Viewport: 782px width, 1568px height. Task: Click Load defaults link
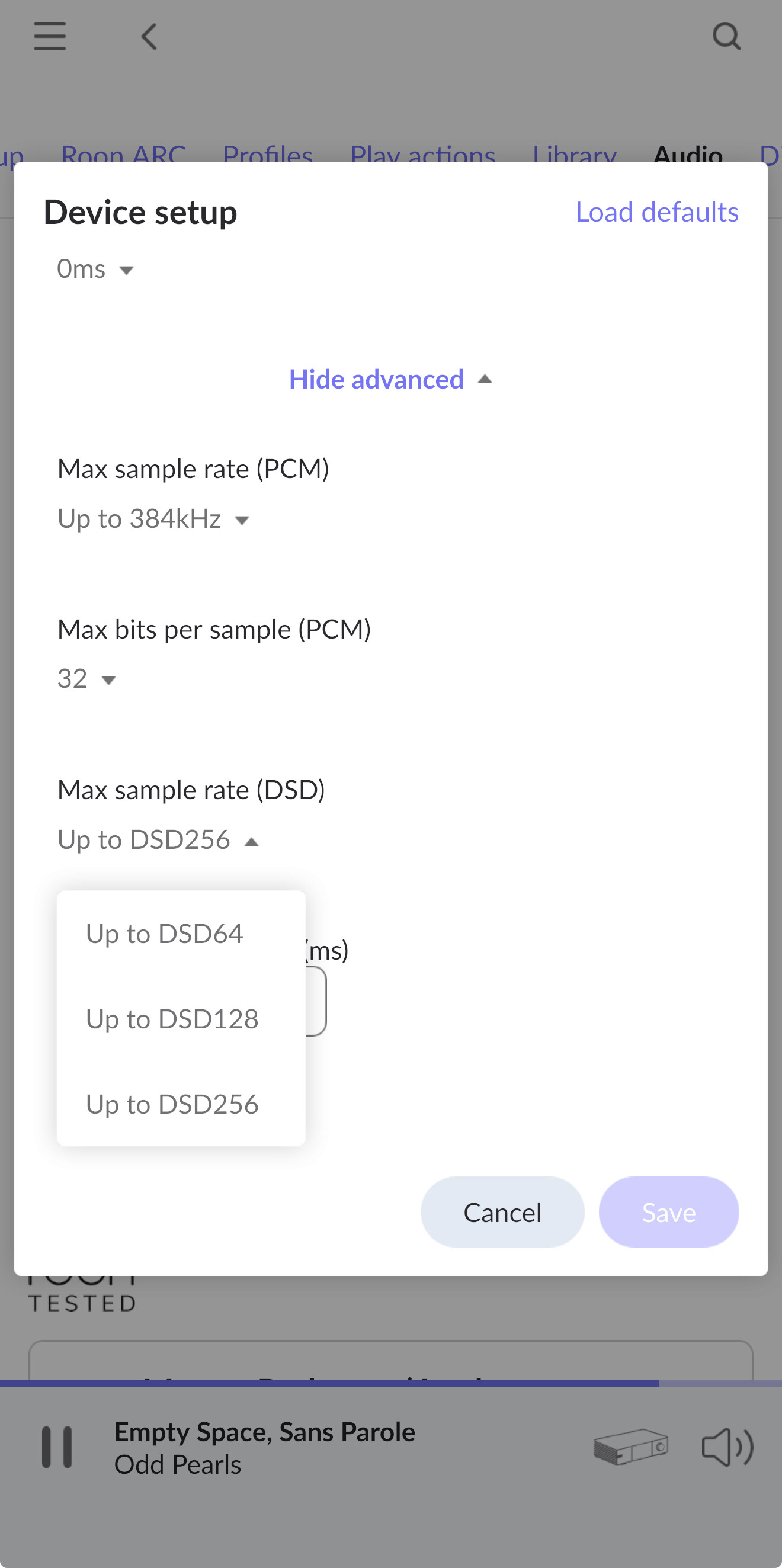(x=657, y=213)
